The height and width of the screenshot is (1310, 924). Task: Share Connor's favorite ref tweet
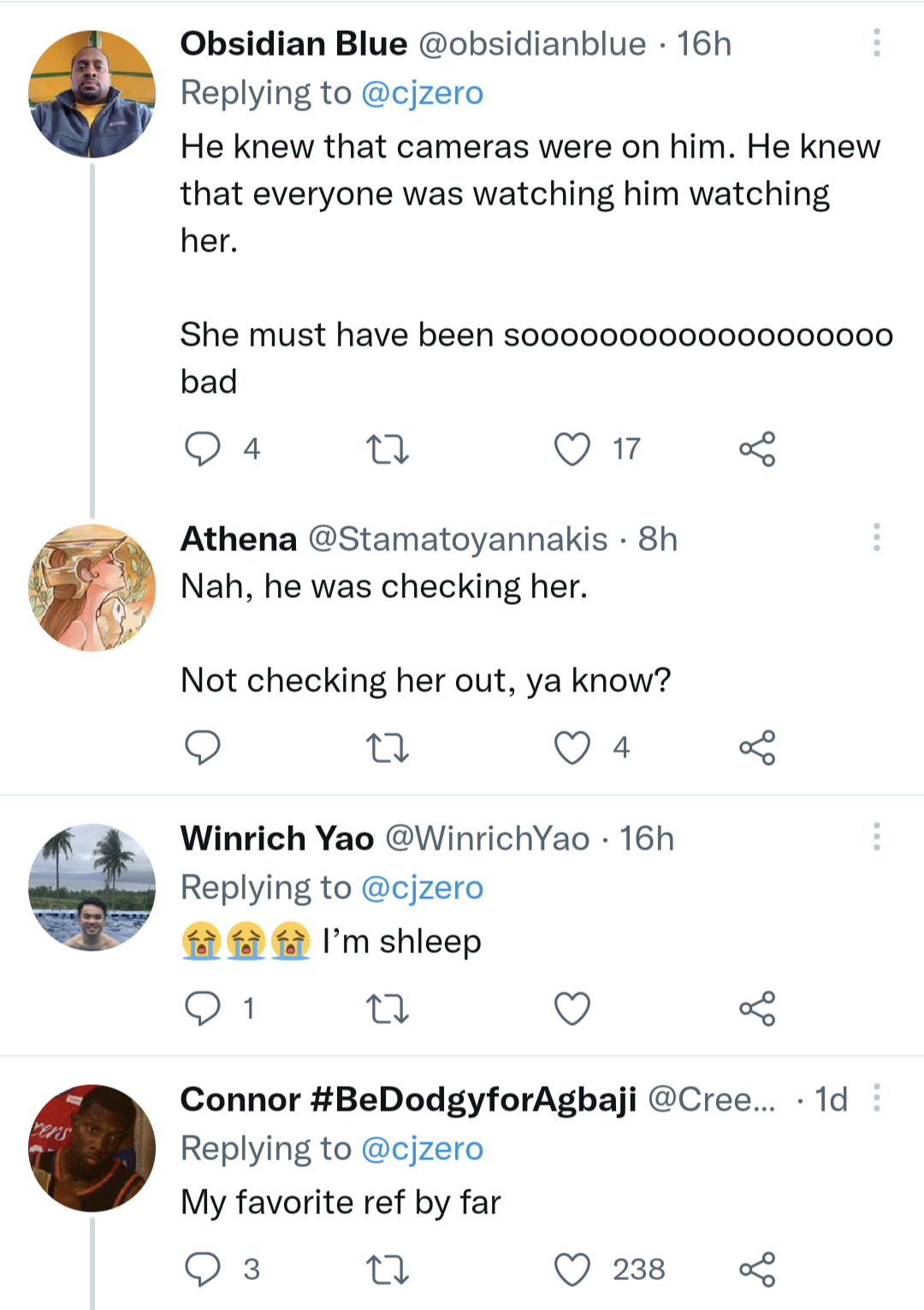click(x=757, y=1269)
